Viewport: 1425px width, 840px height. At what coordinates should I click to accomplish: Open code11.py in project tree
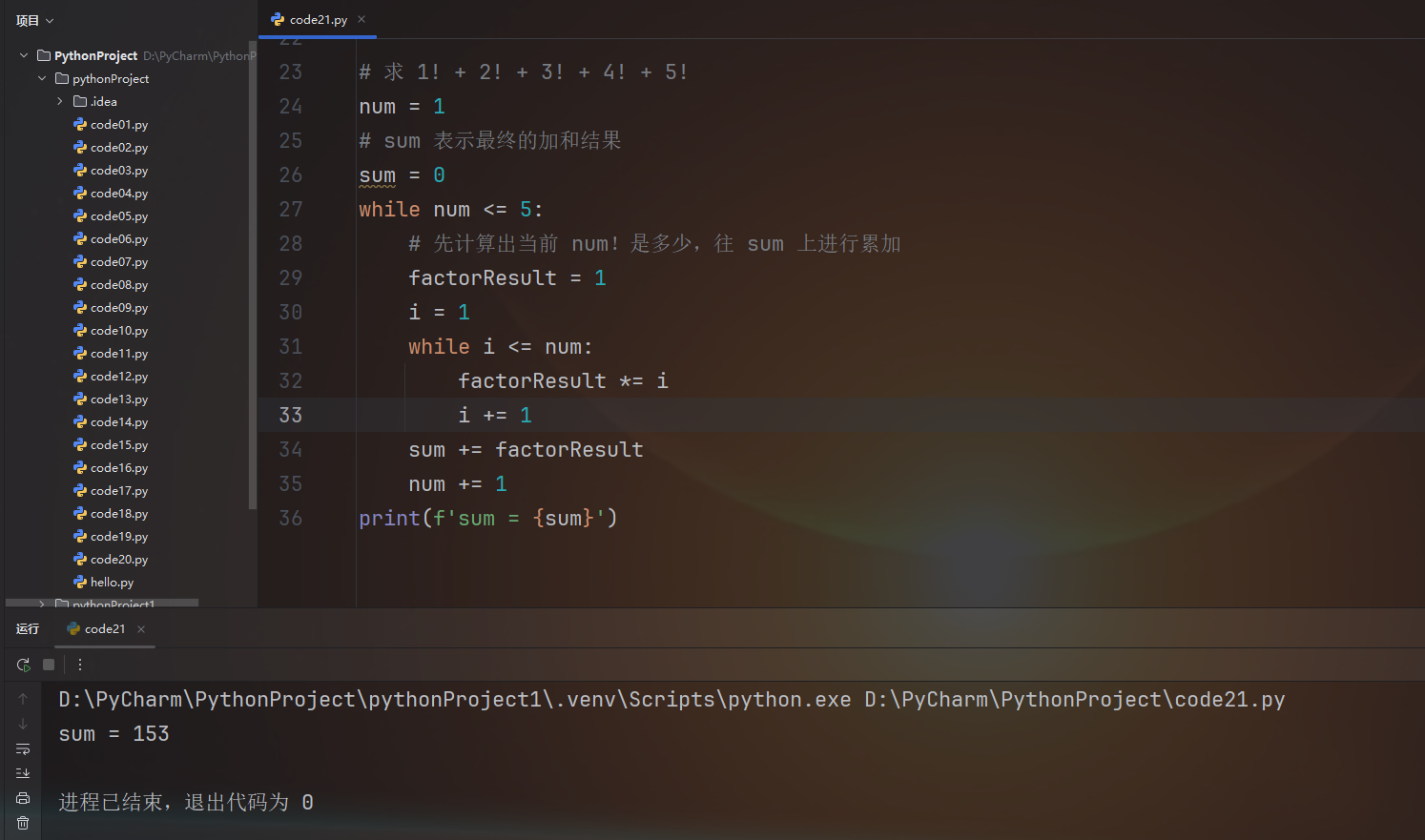pyautogui.click(x=111, y=354)
